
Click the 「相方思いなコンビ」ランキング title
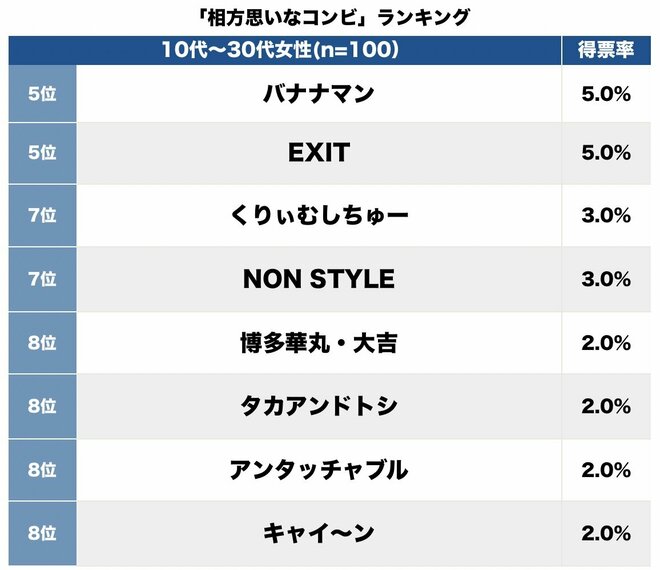(328, 17)
